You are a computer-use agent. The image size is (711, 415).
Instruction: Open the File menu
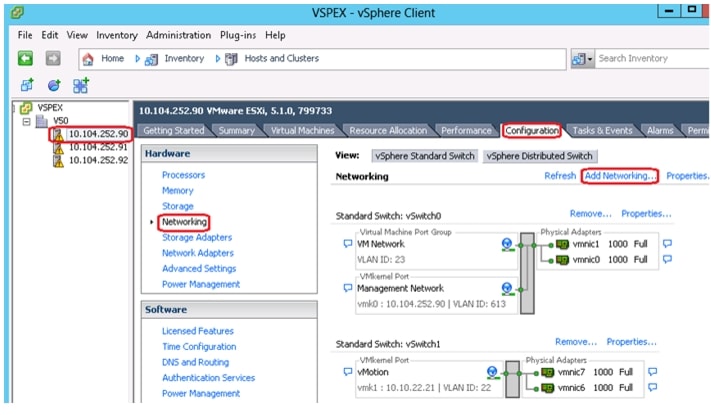25,35
